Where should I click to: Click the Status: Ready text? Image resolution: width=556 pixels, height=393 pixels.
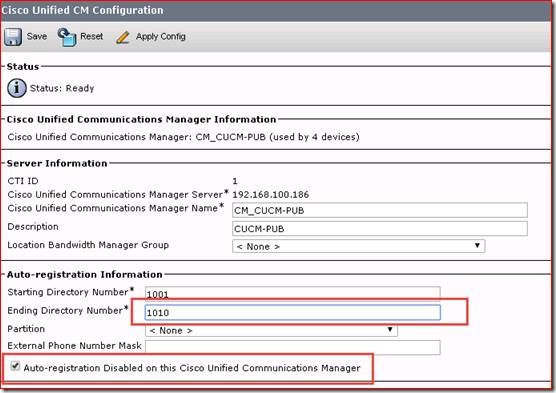[x=62, y=88]
